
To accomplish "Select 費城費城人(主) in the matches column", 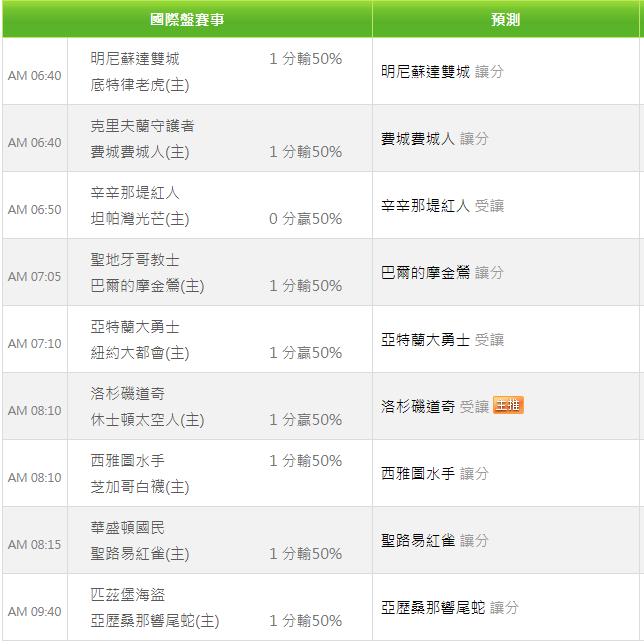I will pos(140,152).
